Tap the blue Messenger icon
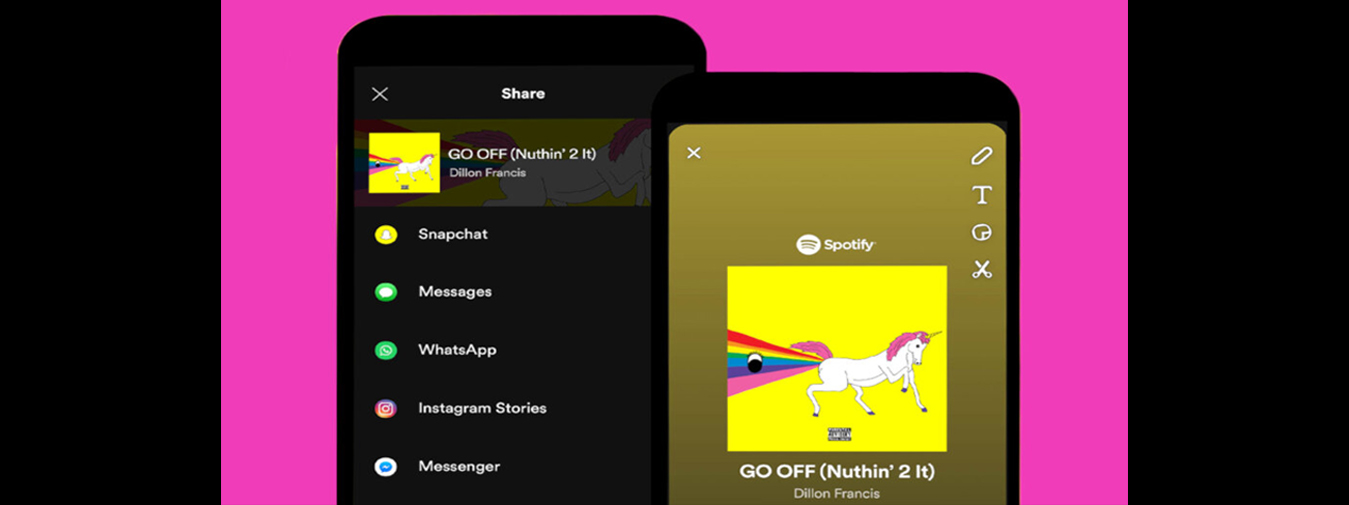 tap(386, 467)
